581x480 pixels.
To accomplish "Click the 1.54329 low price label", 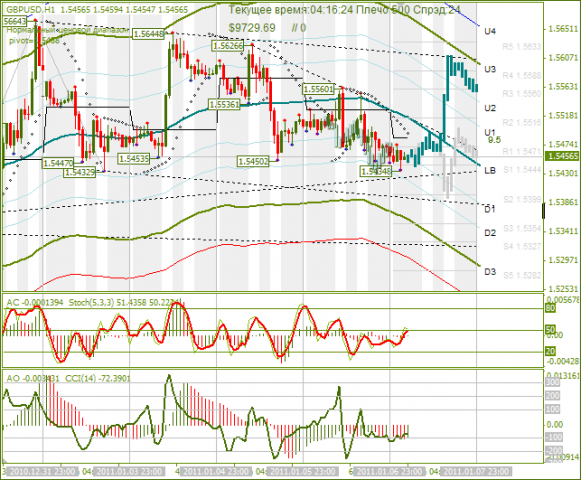I will point(79,172).
